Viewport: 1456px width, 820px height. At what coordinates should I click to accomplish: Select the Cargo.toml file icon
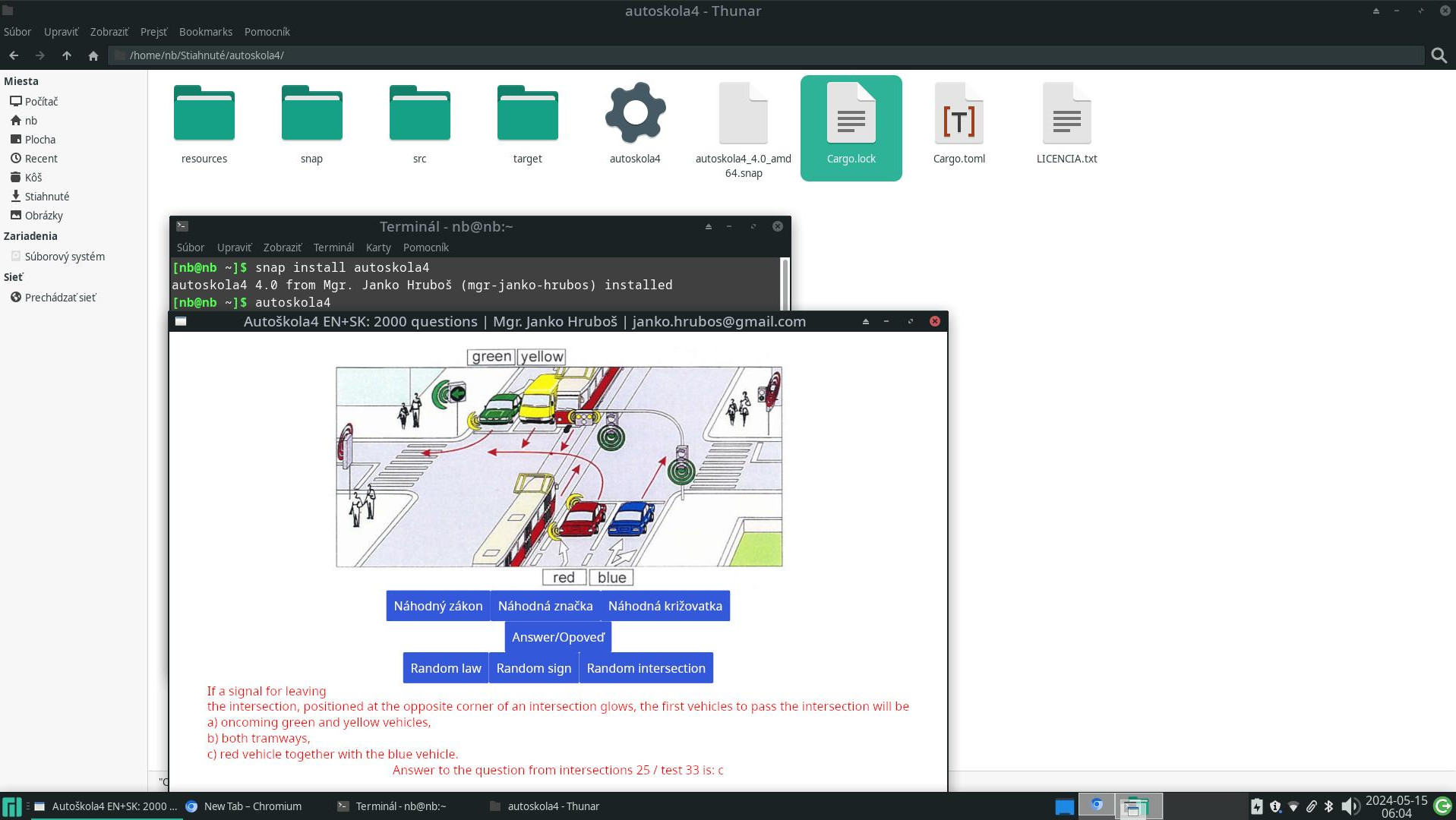(x=959, y=115)
